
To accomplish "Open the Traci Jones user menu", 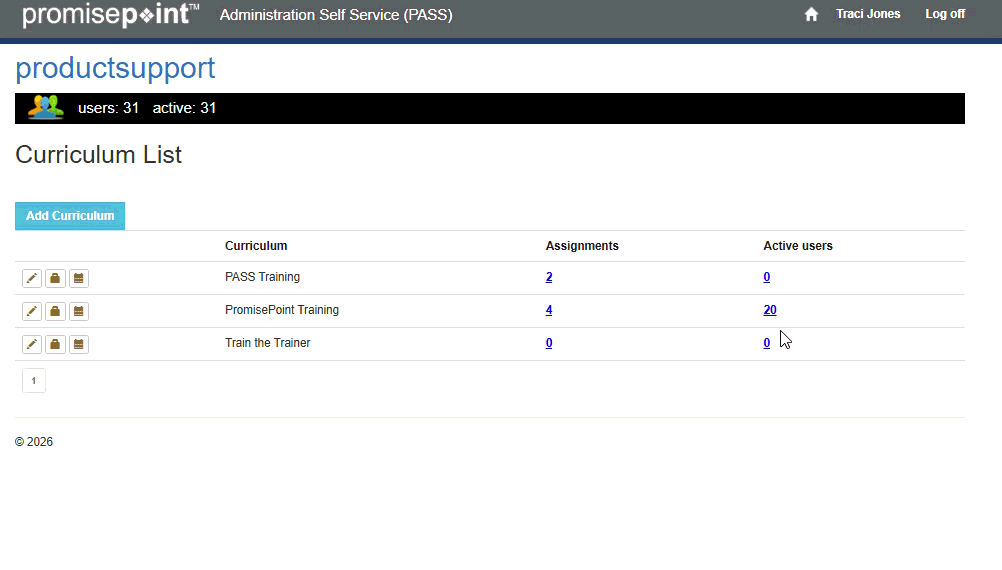I will [x=867, y=14].
